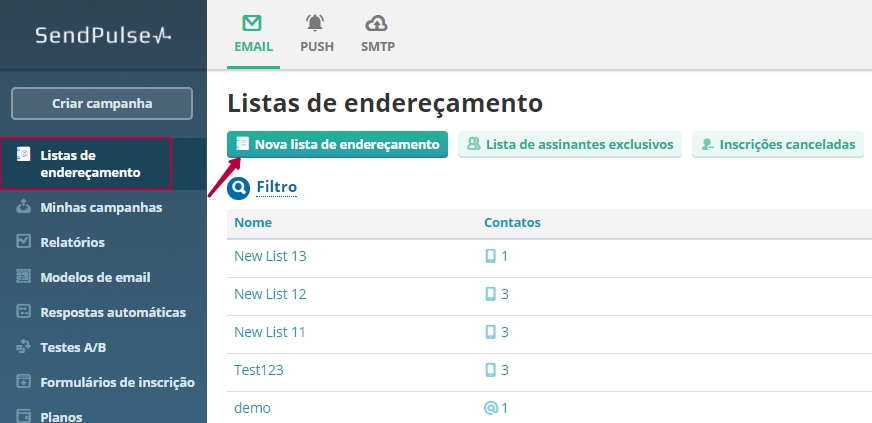
Task: Create a Nova lista de endereçamento
Action: [337, 145]
